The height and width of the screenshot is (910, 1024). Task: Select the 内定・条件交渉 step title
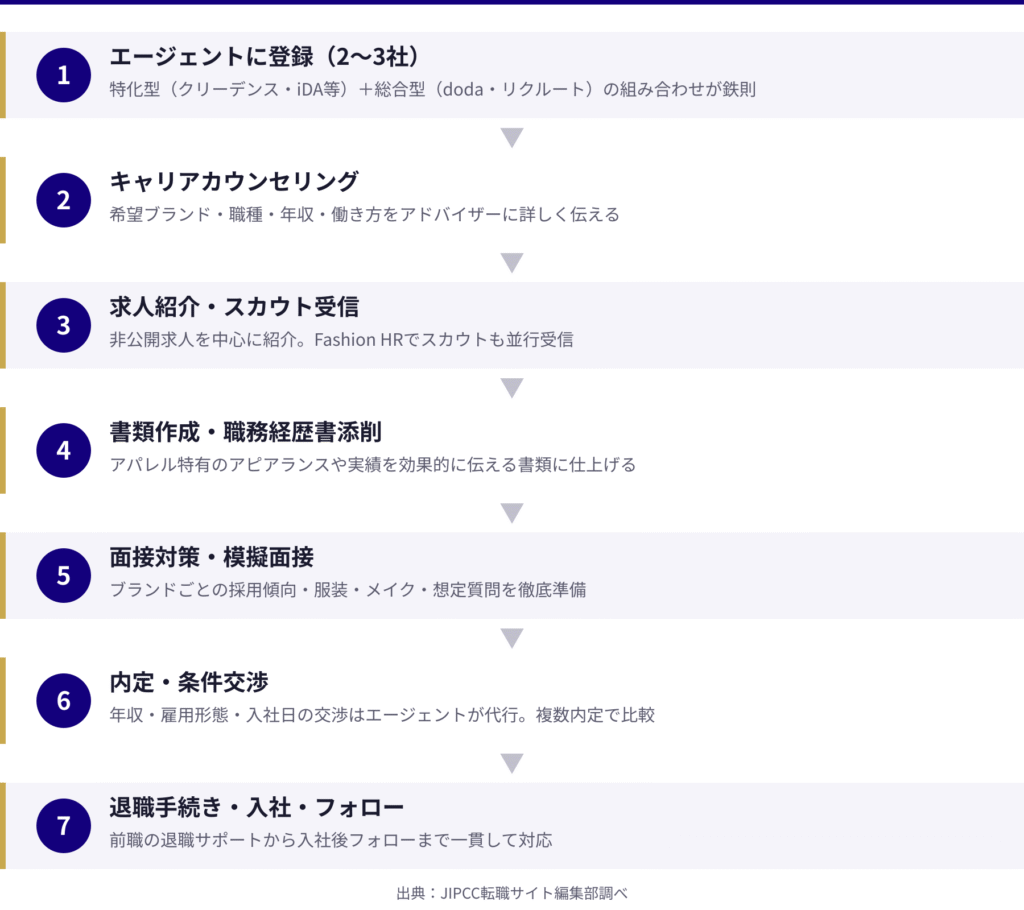pos(188,682)
